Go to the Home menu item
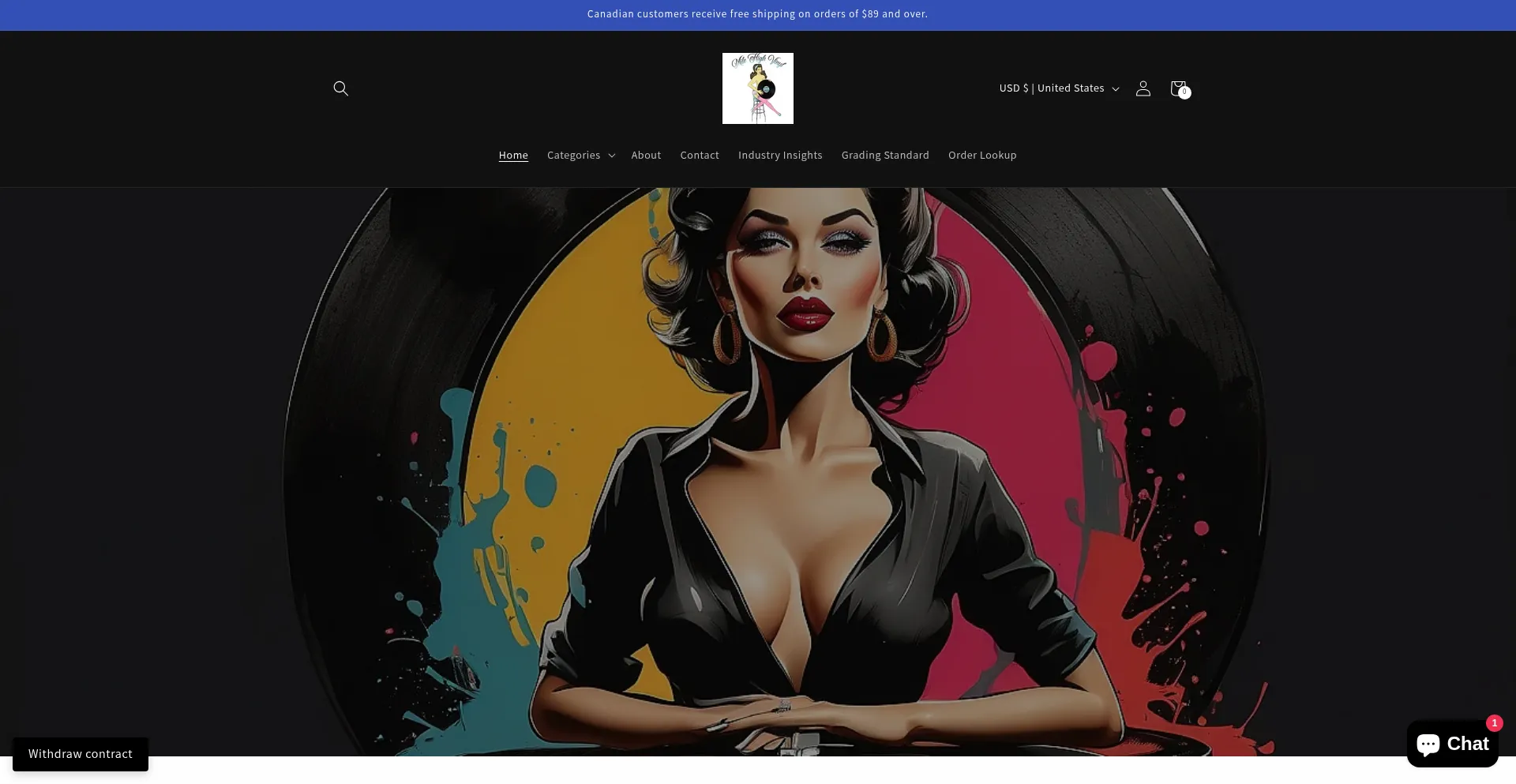This screenshot has width=1516, height=784. pos(513,156)
